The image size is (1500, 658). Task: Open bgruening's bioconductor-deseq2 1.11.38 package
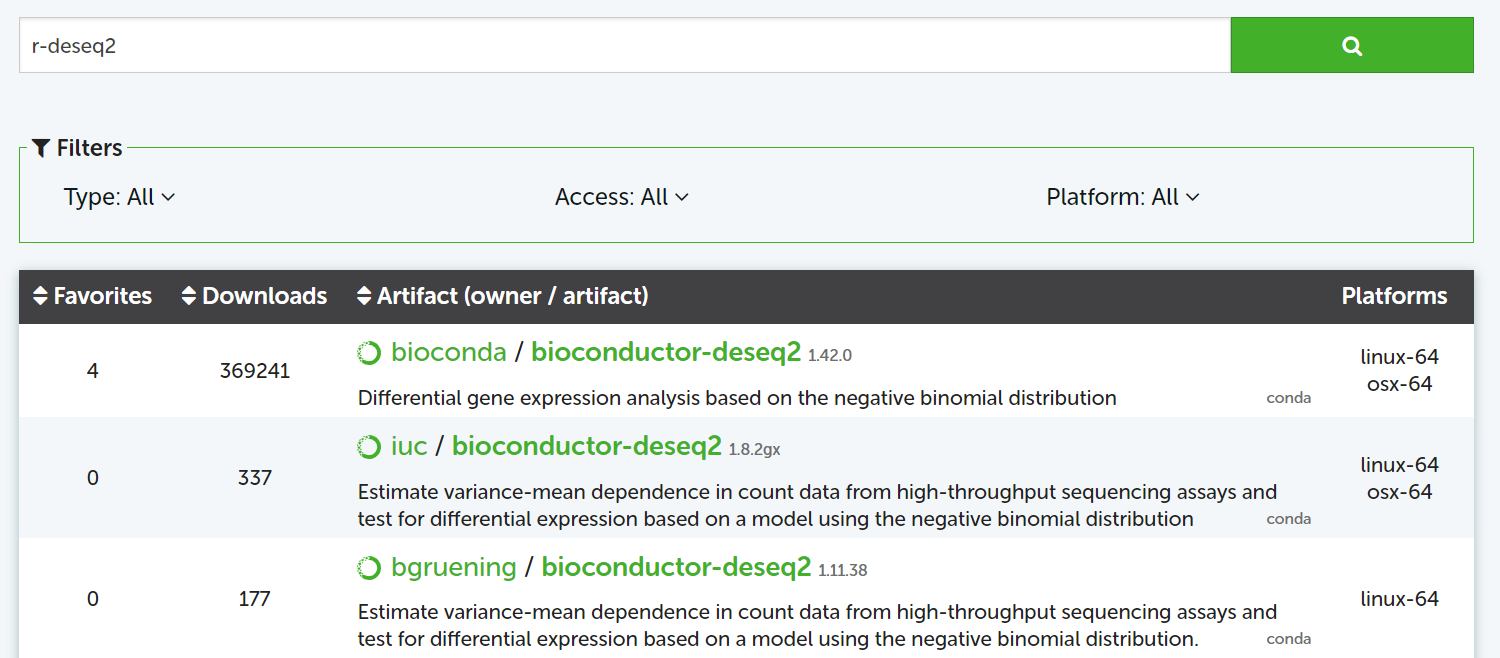(x=675, y=567)
